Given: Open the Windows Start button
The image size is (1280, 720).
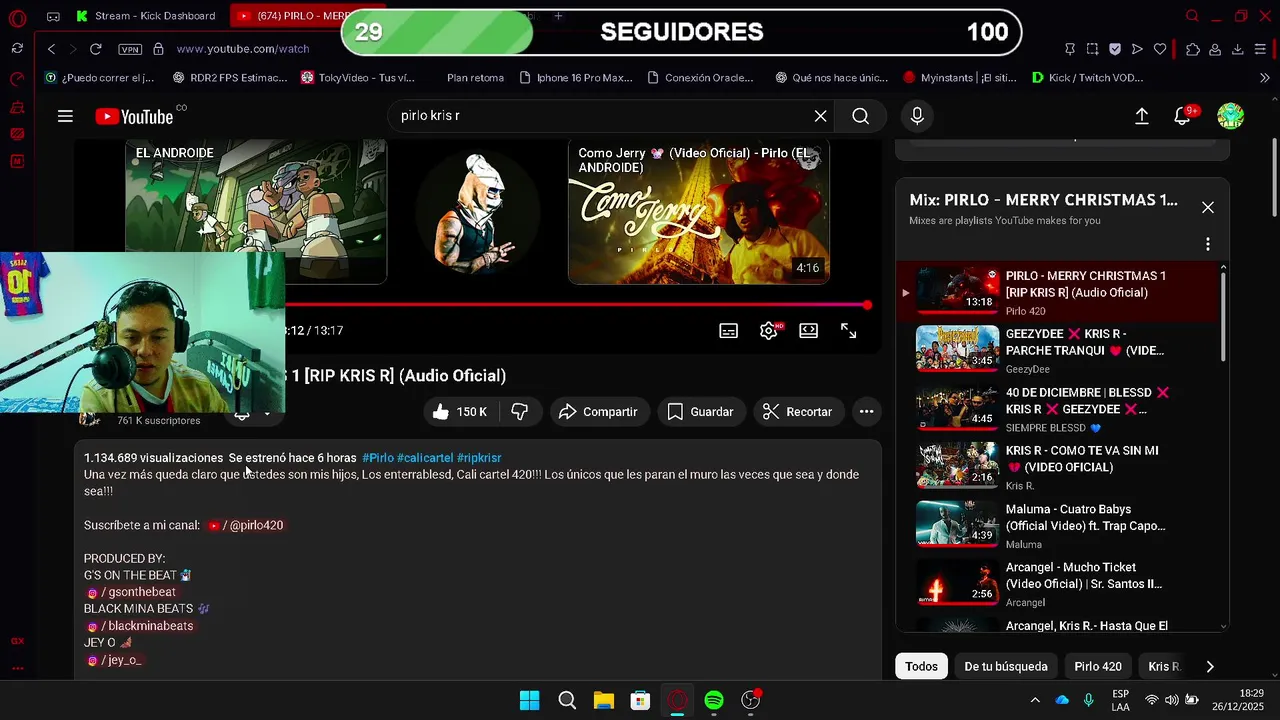Looking at the screenshot, I should 529,700.
